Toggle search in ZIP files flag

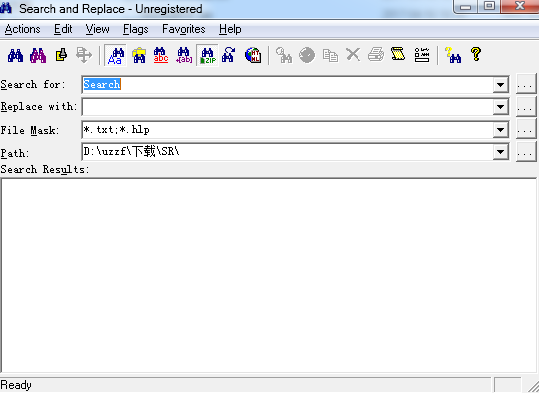[207, 55]
